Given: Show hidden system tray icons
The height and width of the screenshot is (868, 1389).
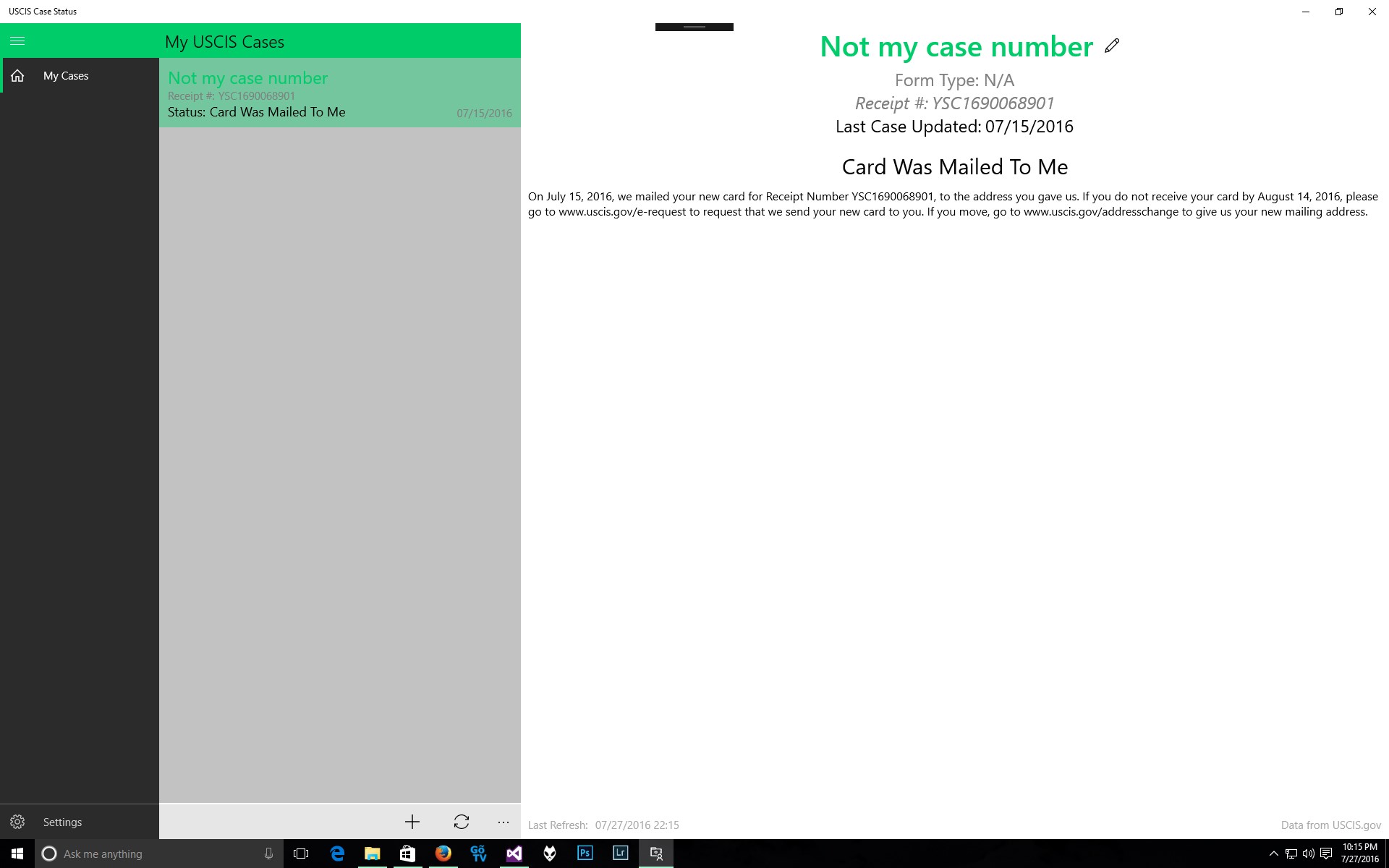Looking at the screenshot, I should pos(1274,854).
